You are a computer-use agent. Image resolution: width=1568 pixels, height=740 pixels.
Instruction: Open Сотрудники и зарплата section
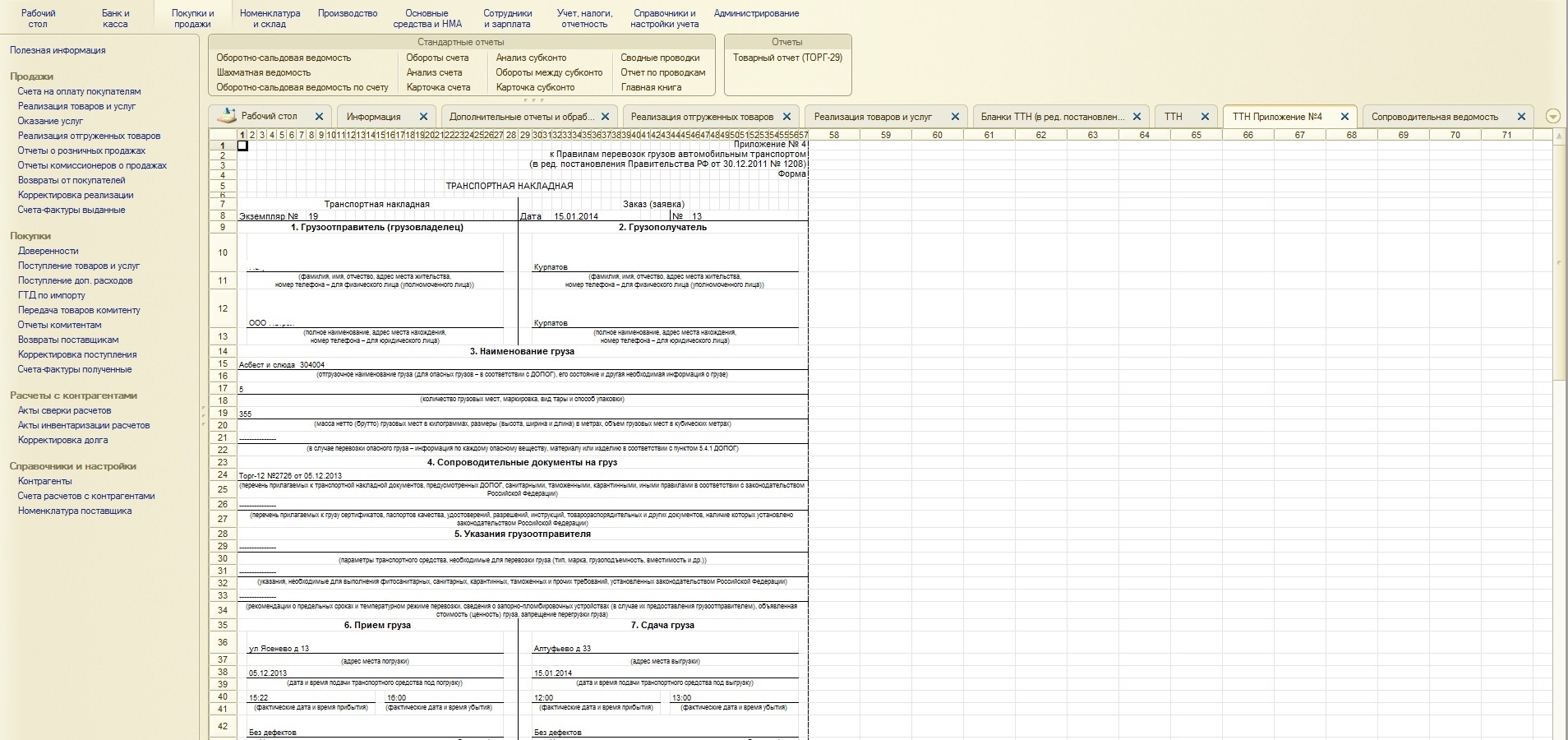tap(507, 18)
